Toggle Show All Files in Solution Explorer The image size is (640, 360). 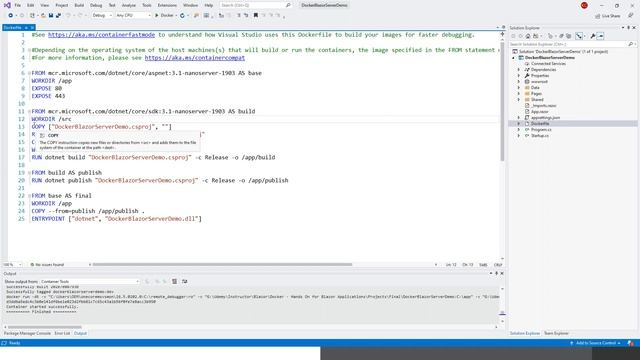(568, 36)
